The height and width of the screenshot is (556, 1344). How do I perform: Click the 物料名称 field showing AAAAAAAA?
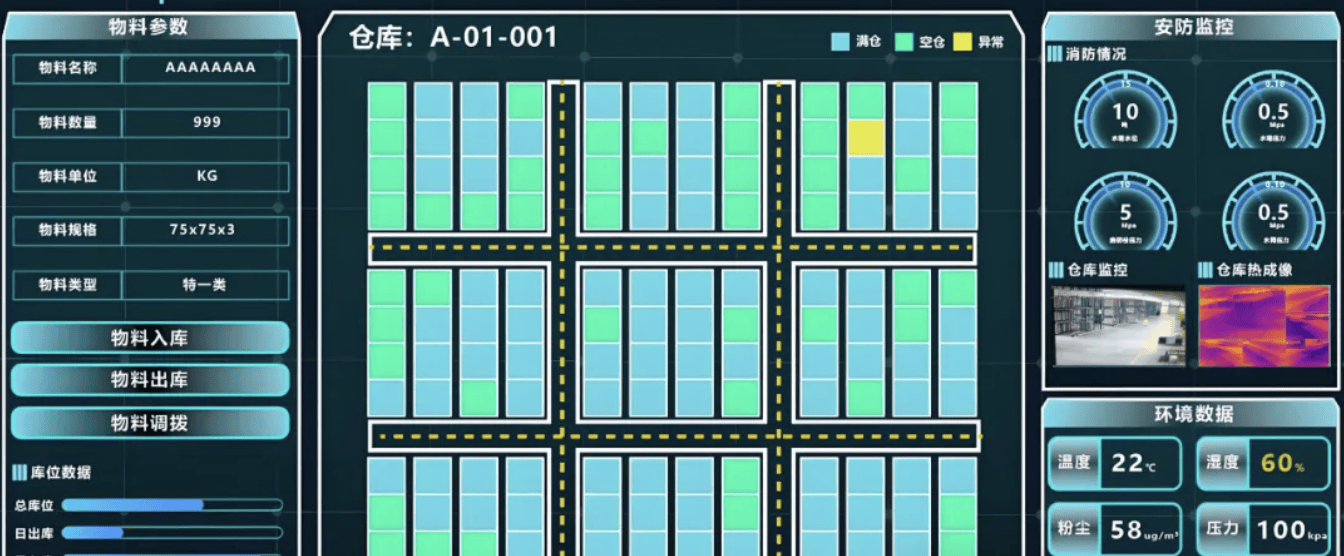205,68
